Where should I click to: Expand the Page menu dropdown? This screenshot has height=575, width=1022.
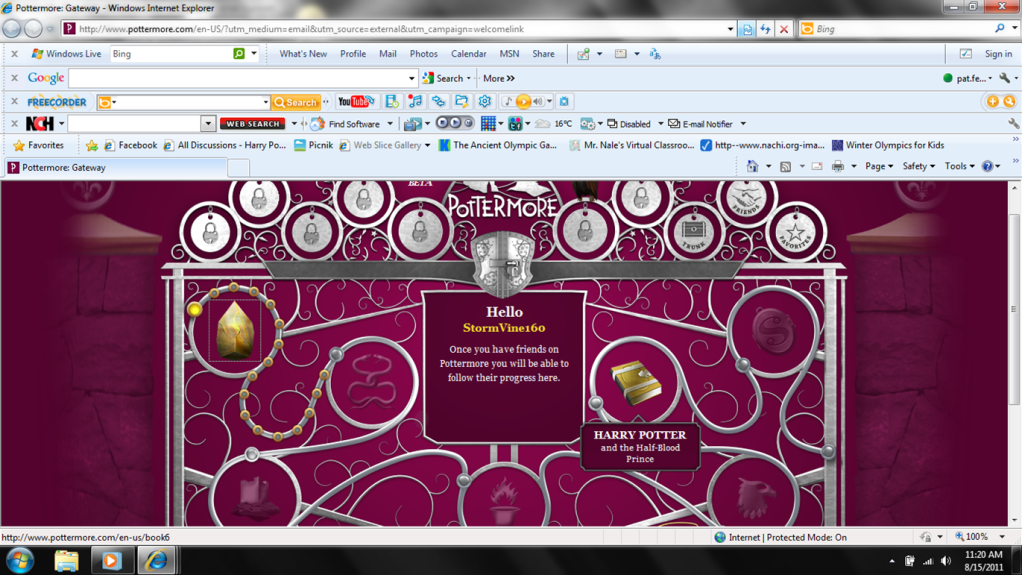(x=878, y=167)
